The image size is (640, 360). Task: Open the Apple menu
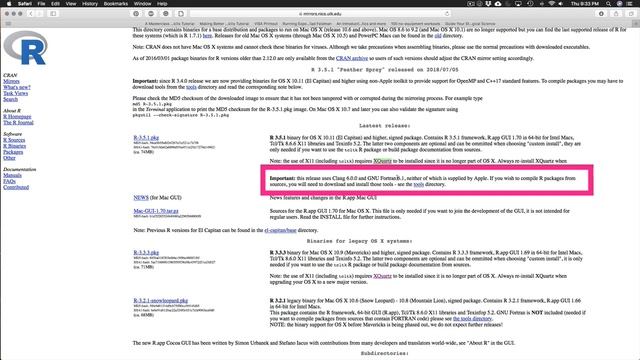(x=9, y=4)
